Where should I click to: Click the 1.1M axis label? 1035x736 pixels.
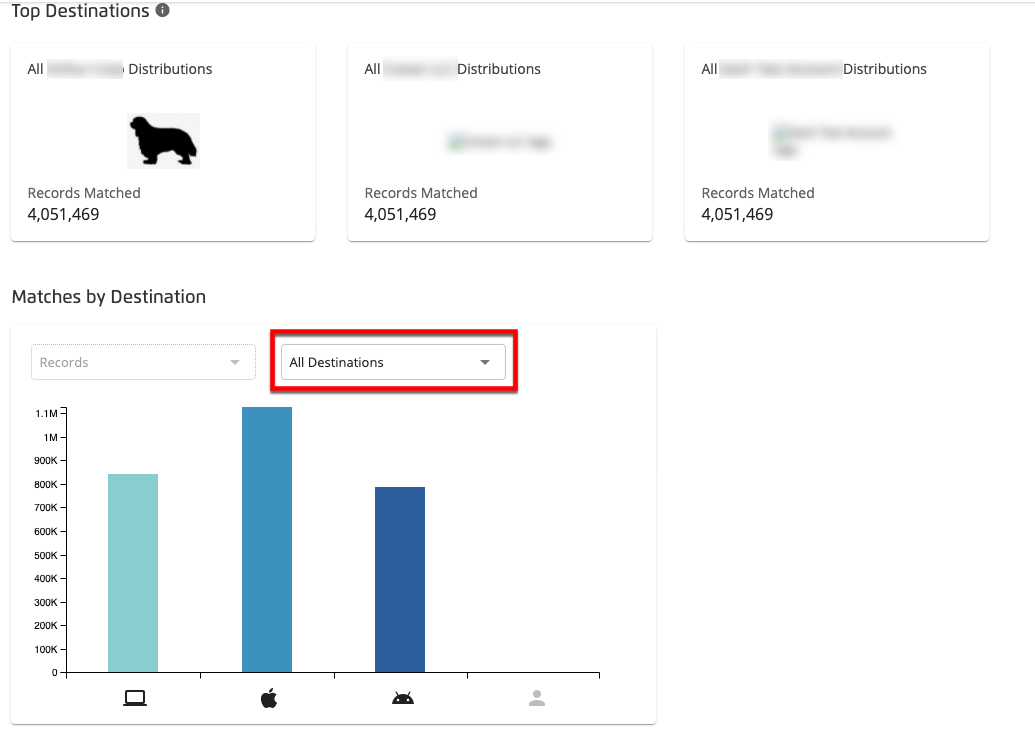tap(46, 413)
